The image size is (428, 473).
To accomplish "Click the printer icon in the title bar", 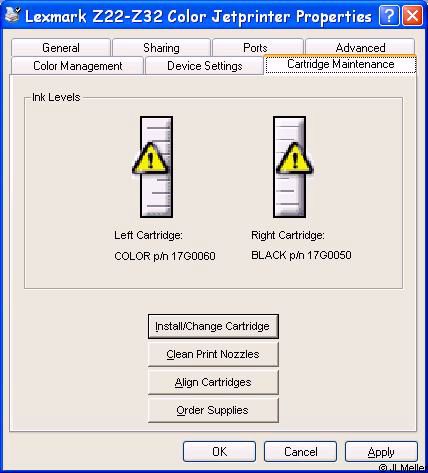I will [12, 15].
